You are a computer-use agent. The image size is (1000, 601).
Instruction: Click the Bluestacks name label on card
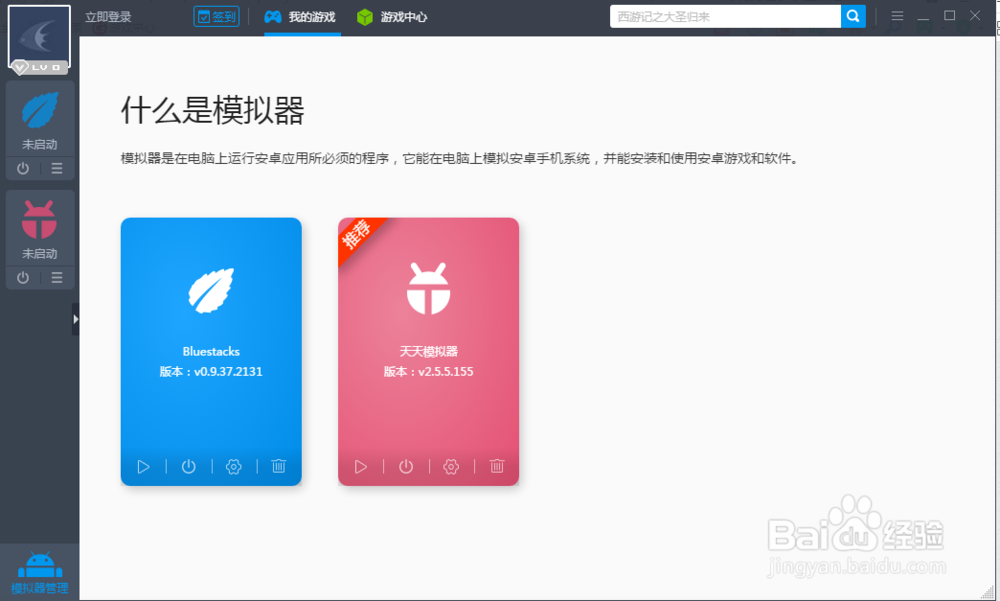(211, 352)
